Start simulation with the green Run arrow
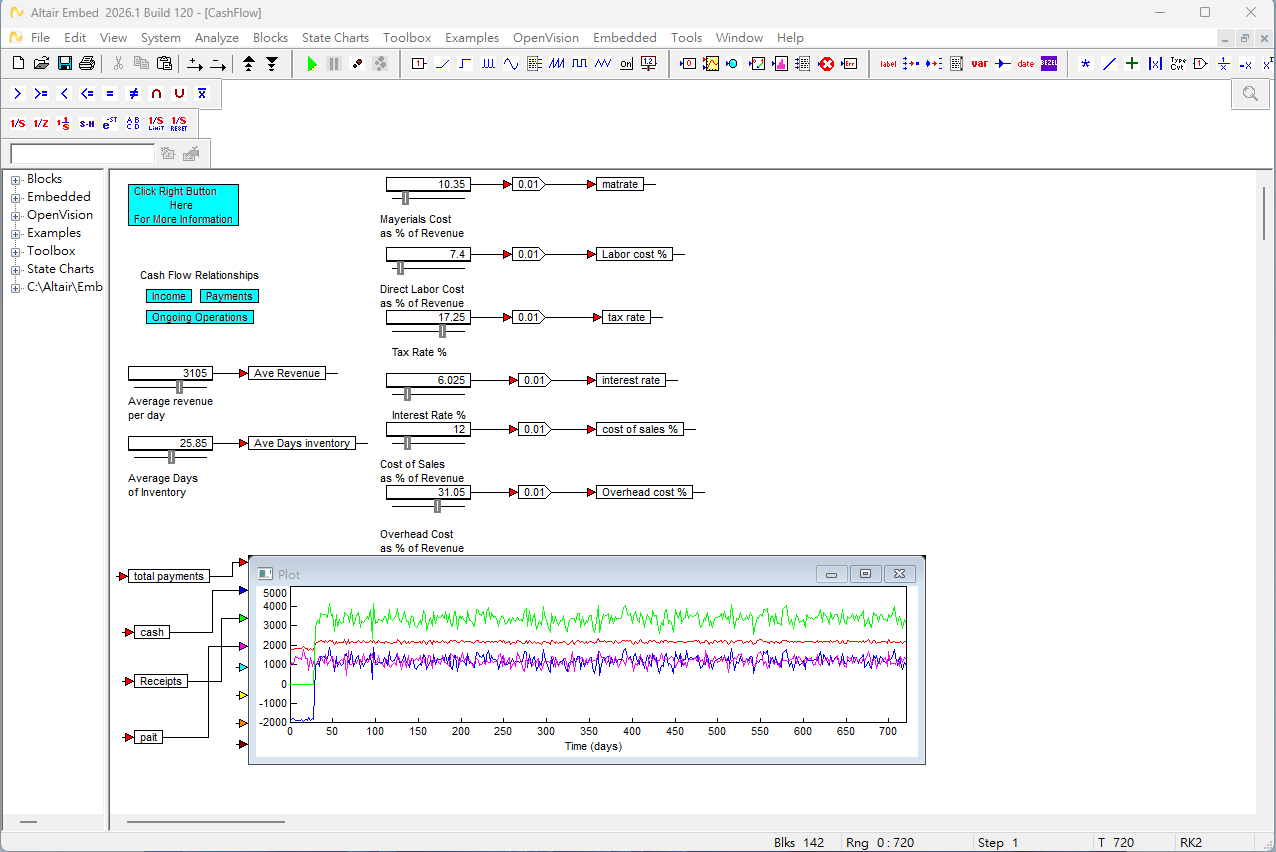The image size is (1276, 852). (x=312, y=63)
